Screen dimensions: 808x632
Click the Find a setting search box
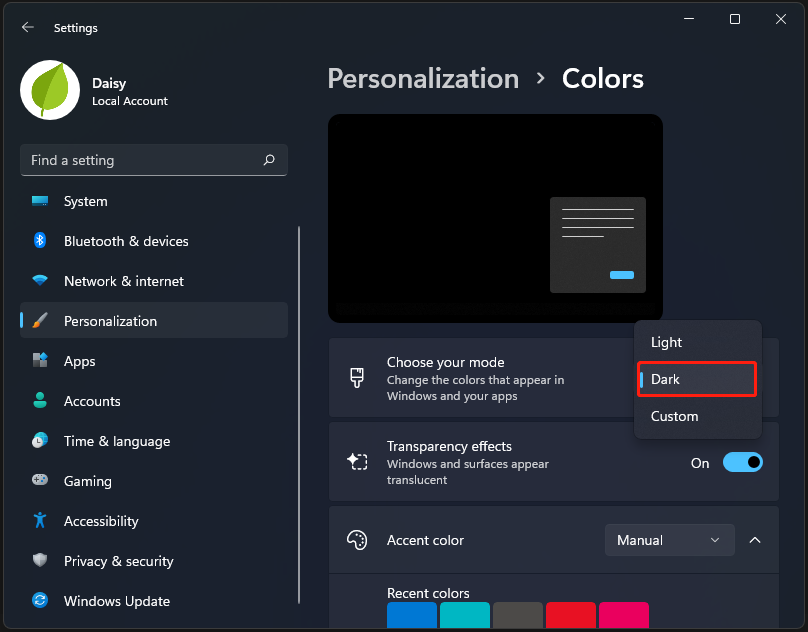coord(154,160)
